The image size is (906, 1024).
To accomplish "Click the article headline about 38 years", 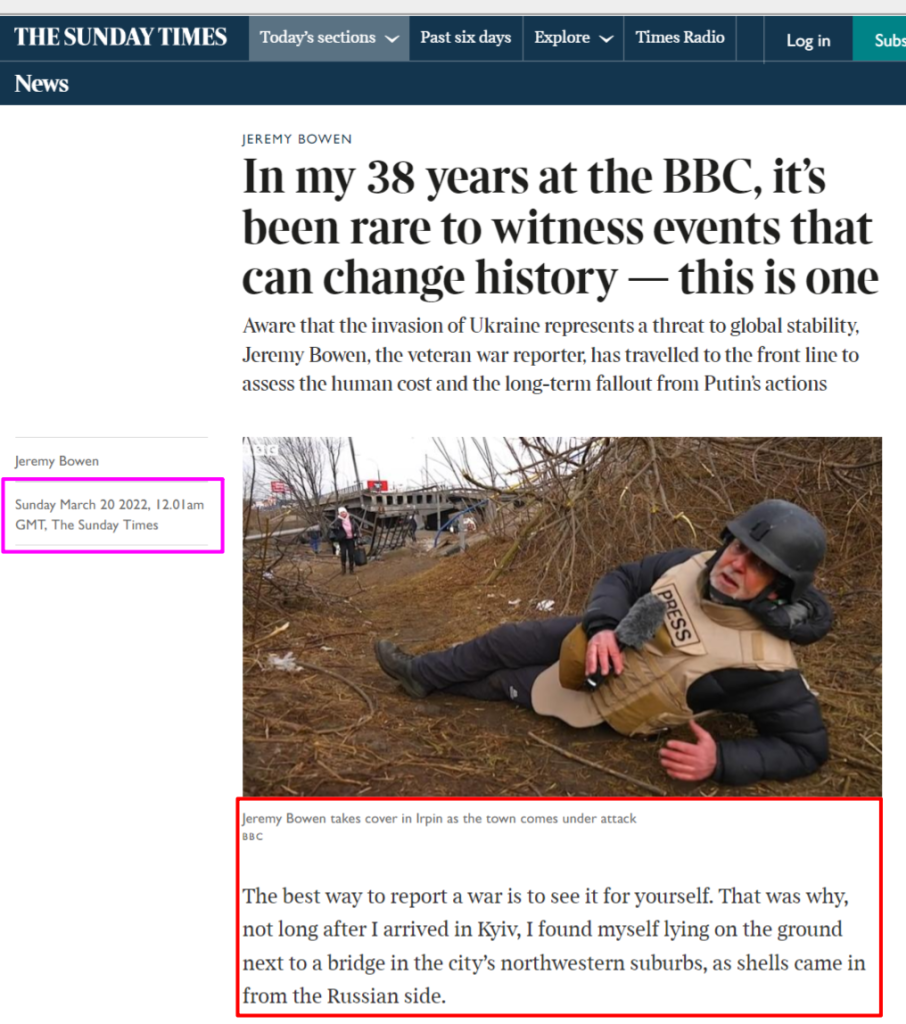I will [x=560, y=227].
